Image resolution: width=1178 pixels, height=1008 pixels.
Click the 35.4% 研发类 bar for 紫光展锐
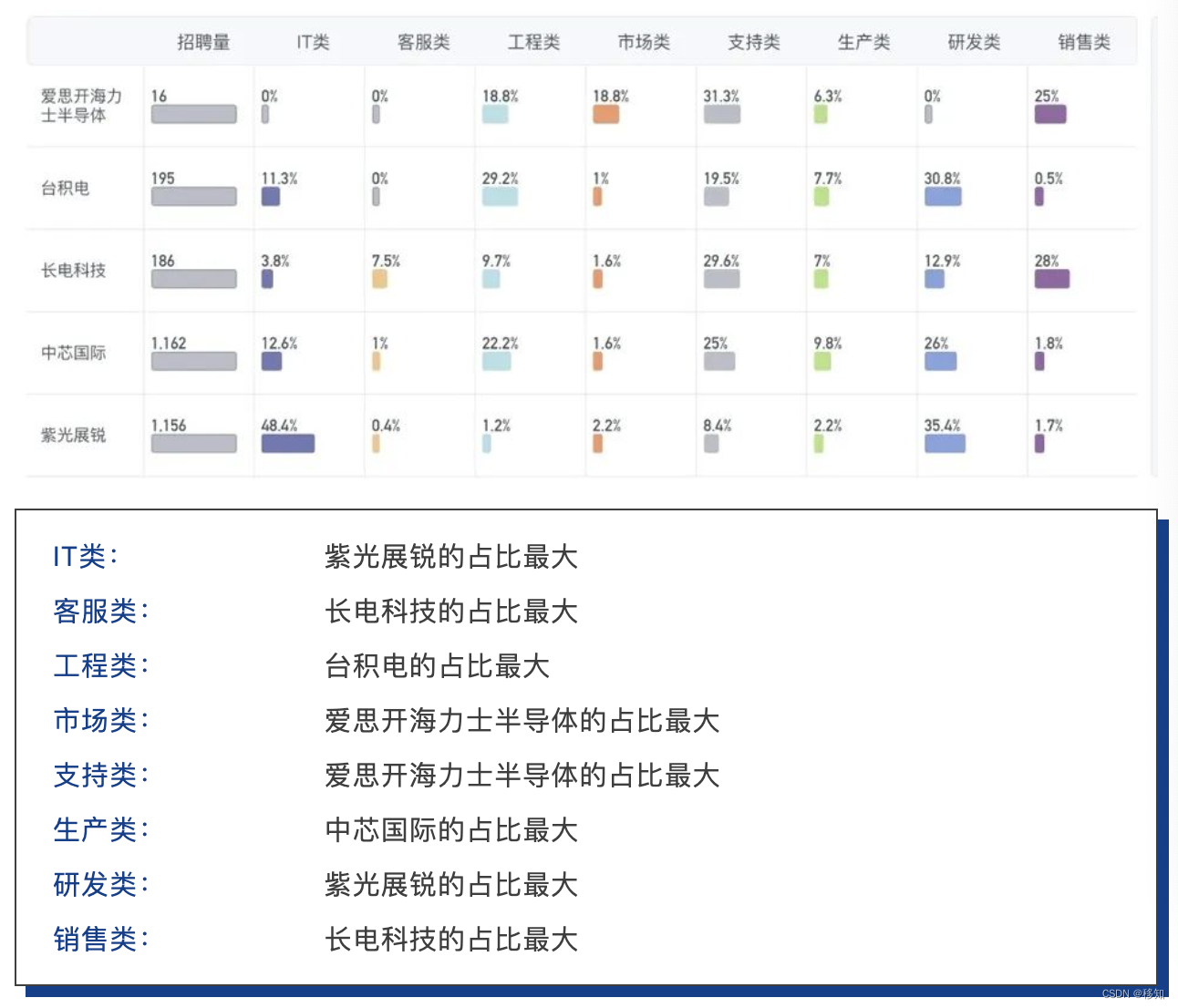click(945, 444)
